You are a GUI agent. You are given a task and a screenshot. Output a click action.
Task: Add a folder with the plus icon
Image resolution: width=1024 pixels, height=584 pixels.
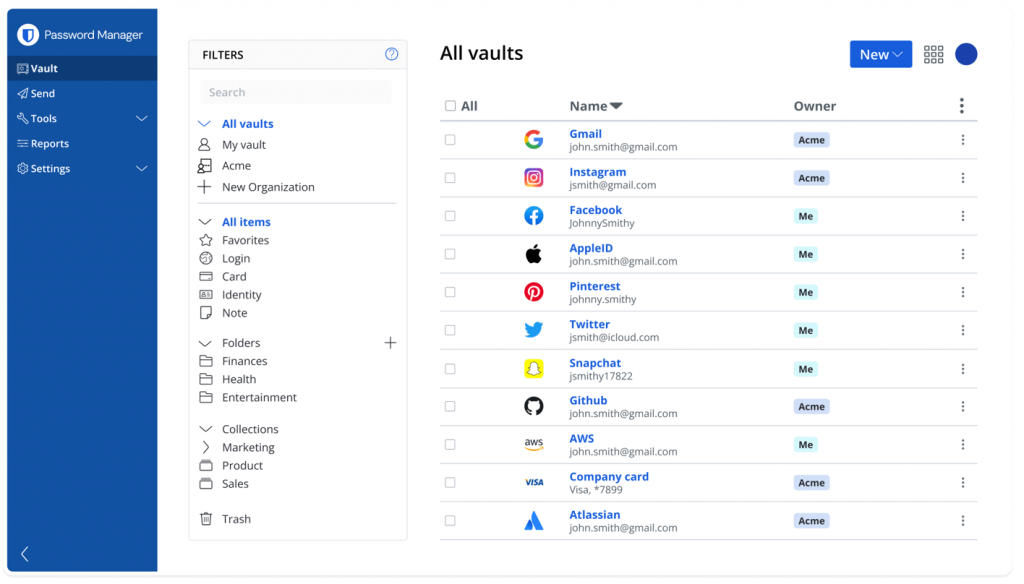coord(390,343)
